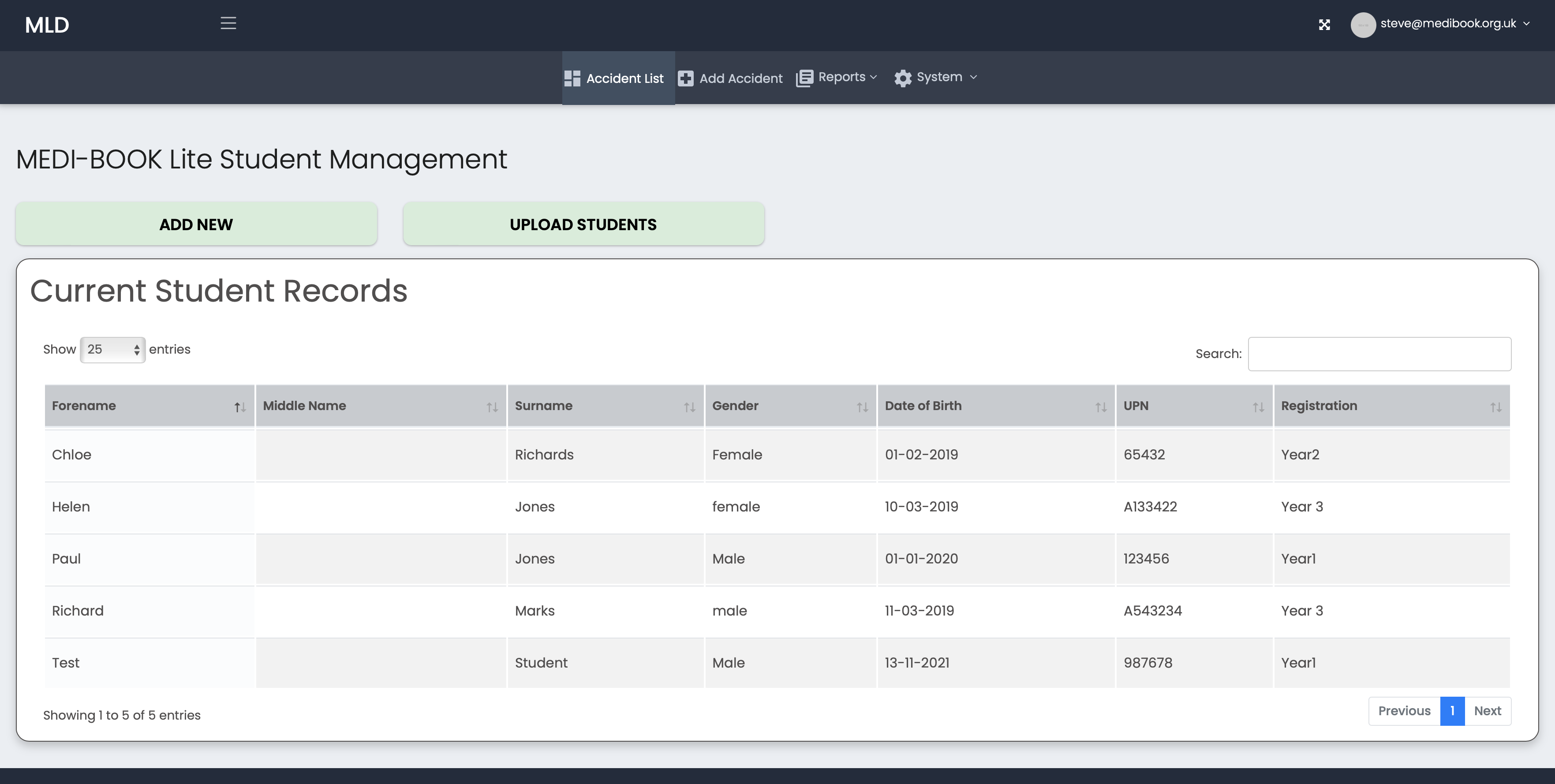
Task: Click Helen's Jones surname cell
Action: (606, 507)
